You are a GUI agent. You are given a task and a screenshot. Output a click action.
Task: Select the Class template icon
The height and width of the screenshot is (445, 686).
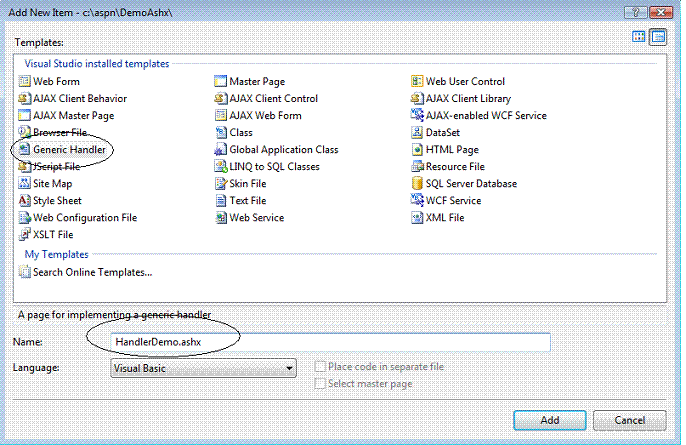tap(220, 132)
